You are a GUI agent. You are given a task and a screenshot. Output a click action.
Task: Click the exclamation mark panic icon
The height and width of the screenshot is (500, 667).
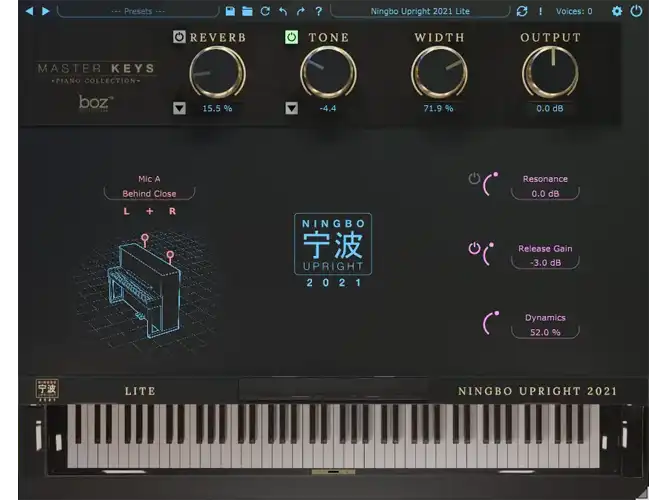[x=541, y=11]
